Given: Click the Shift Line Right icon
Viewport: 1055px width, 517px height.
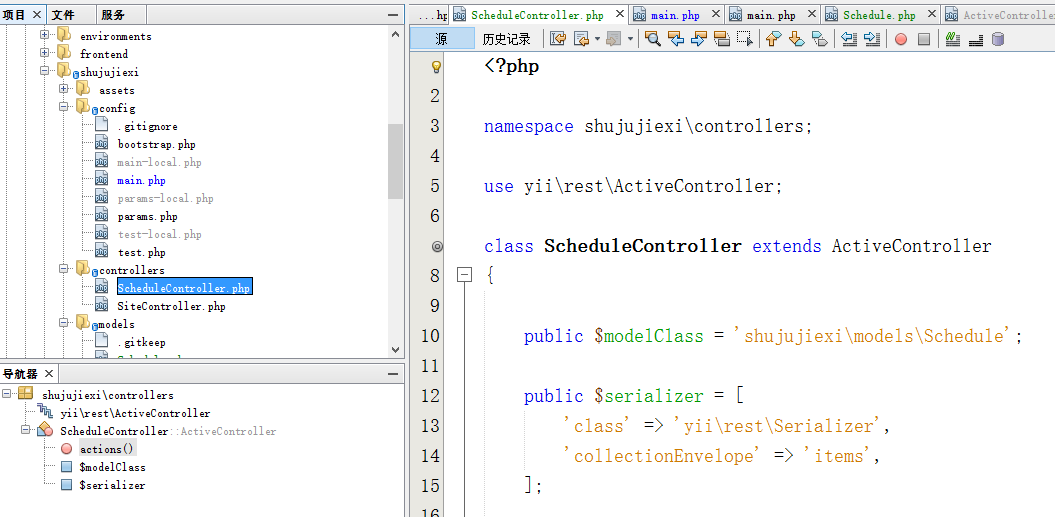Looking at the screenshot, I should pos(872,39).
